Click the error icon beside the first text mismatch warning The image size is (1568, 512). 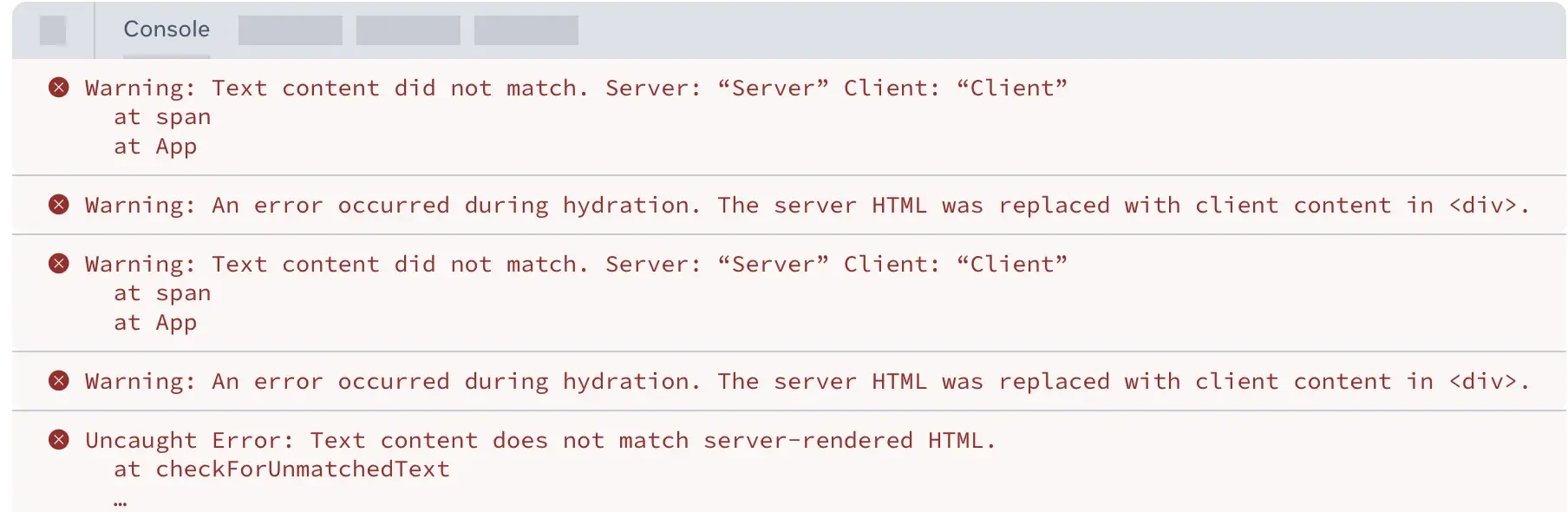(59, 88)
